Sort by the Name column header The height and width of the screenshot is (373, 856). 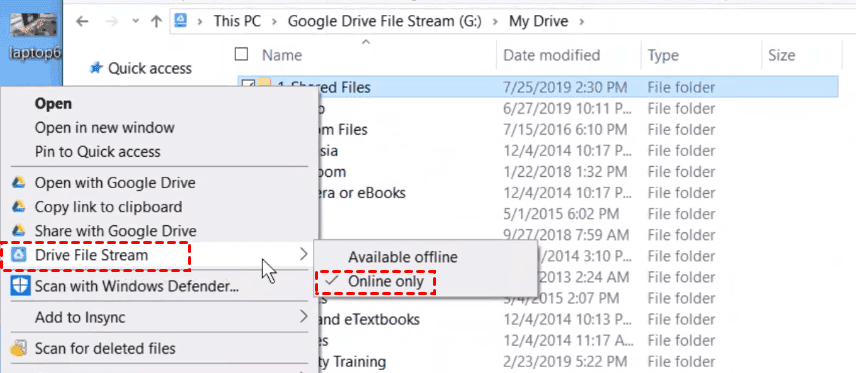tap(282, 55)
